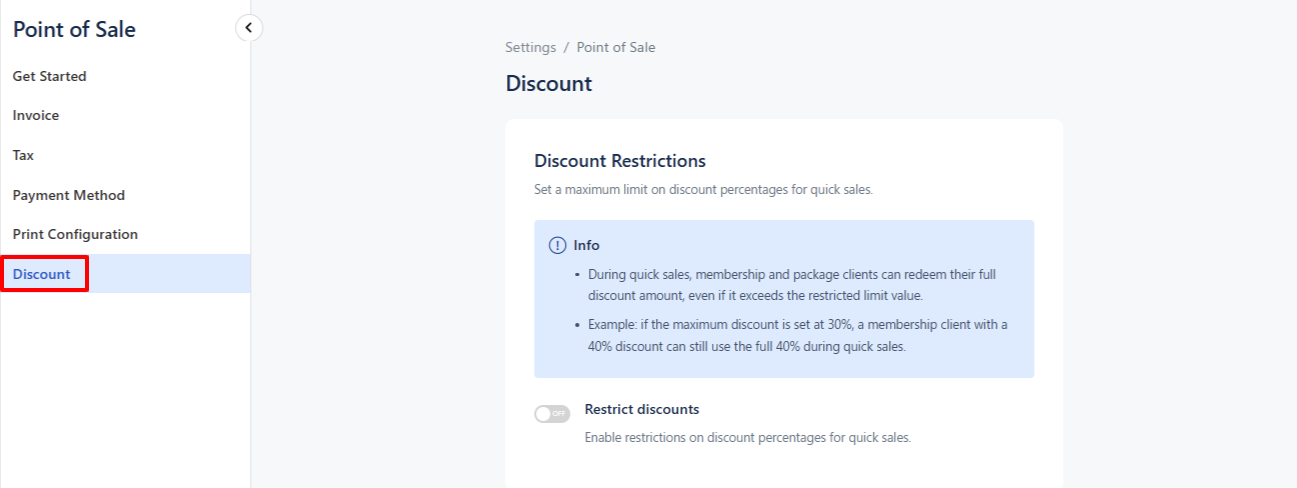
Task: Navigate to Settings via breadcrumb
Action: pos(530,47)
